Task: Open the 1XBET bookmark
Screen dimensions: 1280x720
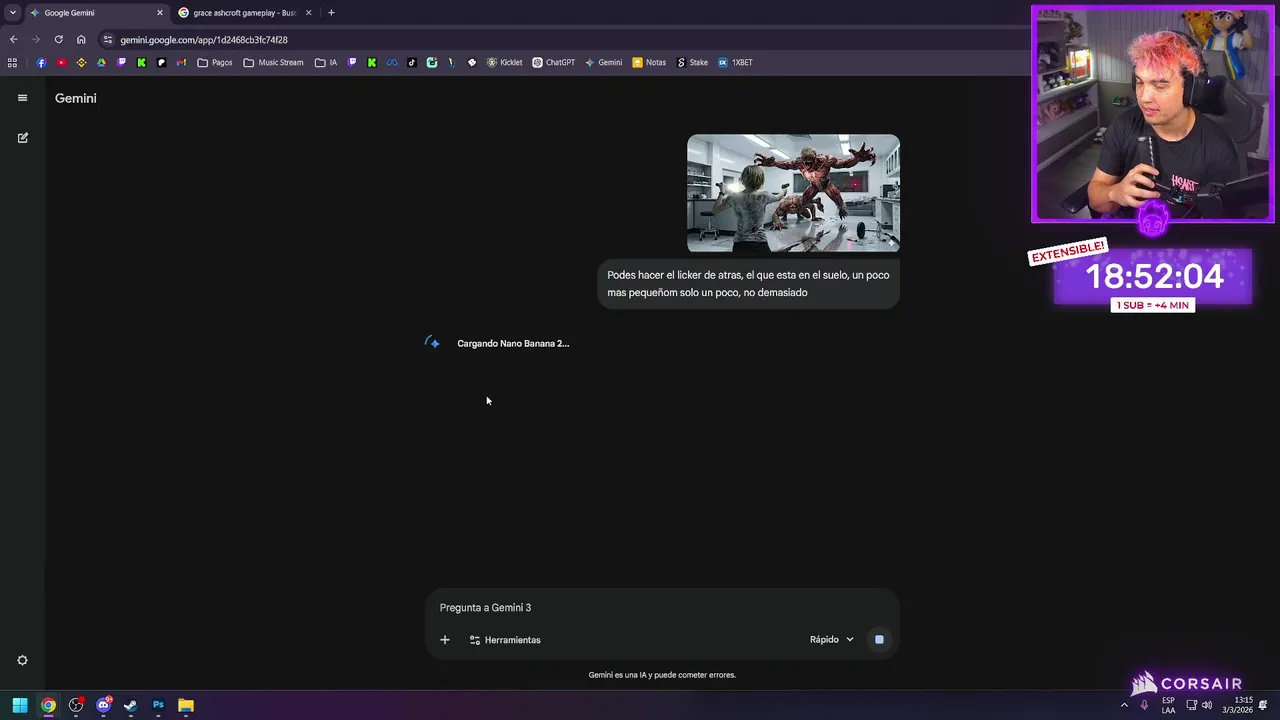Action: pos(735,62)
